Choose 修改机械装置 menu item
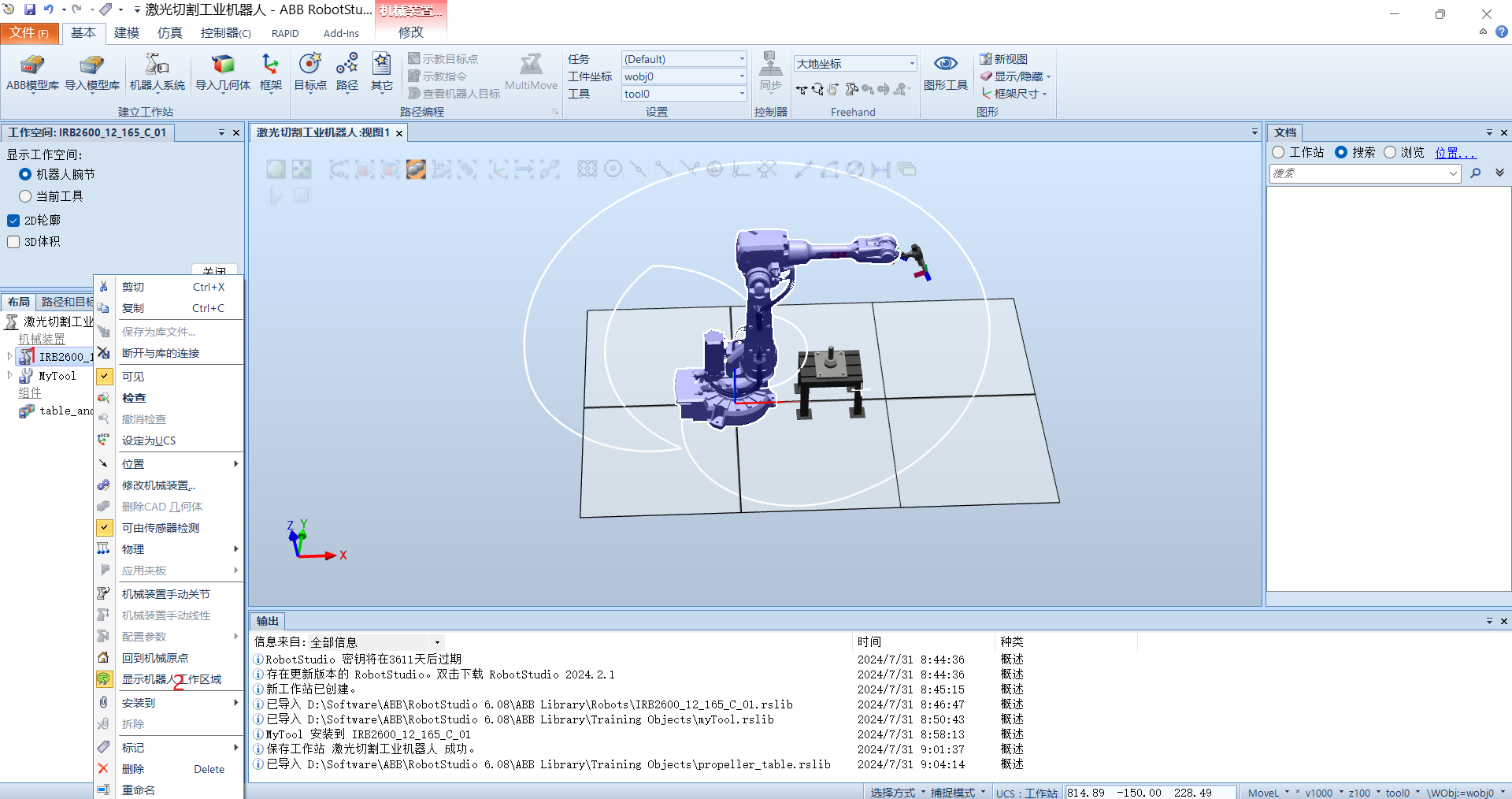This screenshot has height=799, width=1512. point(169,485)
